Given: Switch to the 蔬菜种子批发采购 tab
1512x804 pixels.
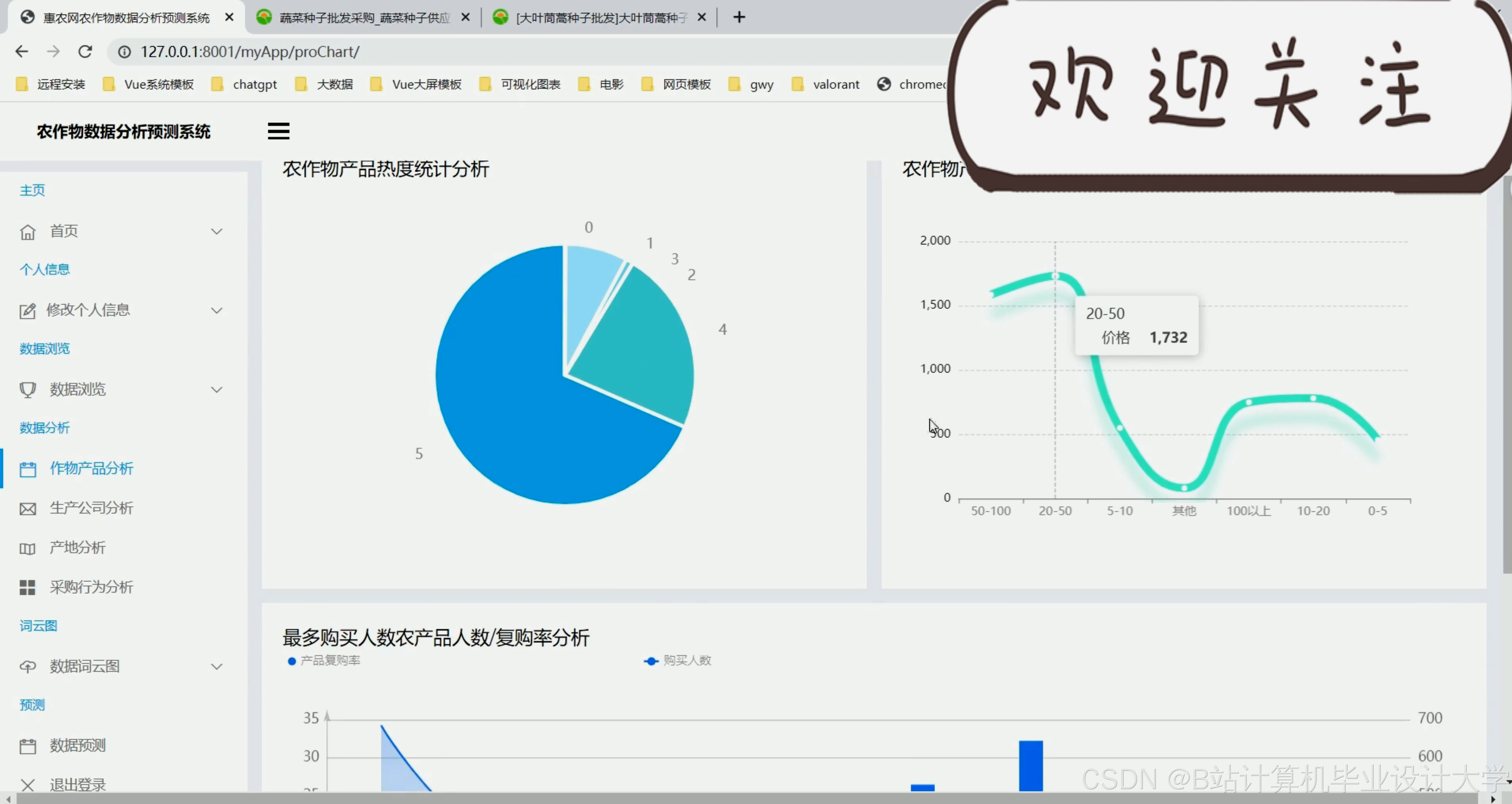Looking at the screenshot, I should pos(364,17).
